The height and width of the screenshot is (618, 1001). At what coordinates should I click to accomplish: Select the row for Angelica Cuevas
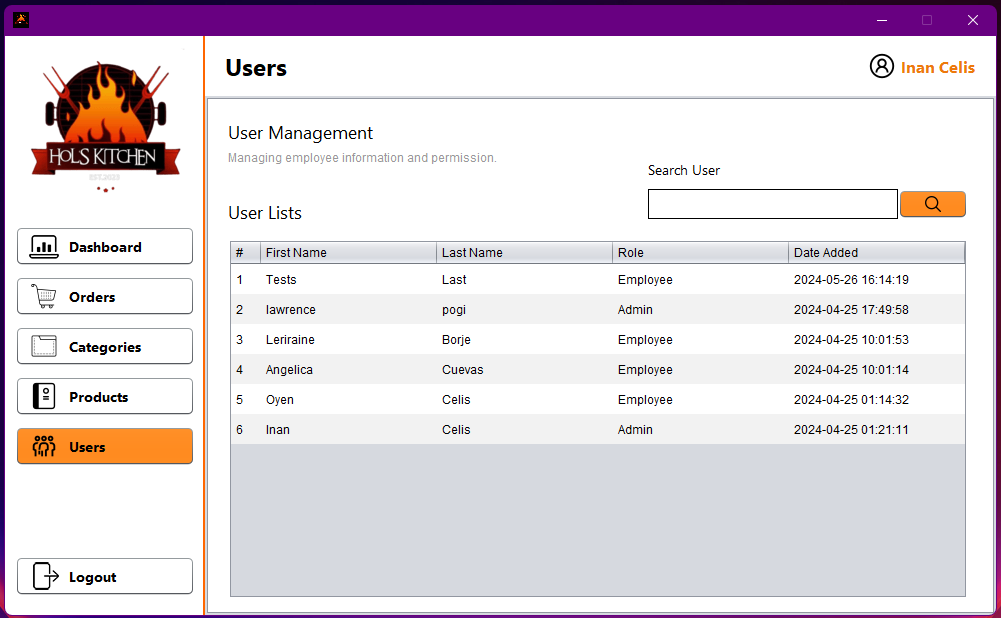click(x=597, y=370)
